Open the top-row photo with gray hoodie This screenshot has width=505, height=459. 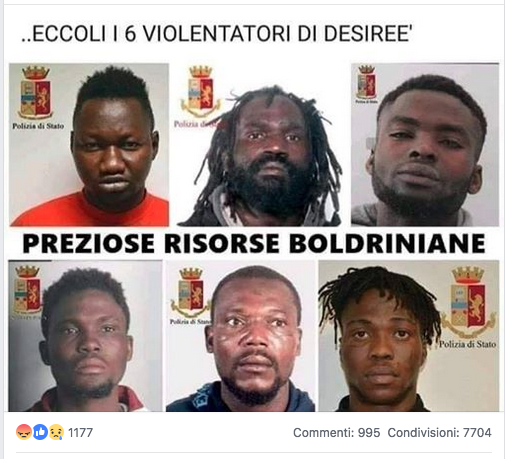tap(425, 145)
